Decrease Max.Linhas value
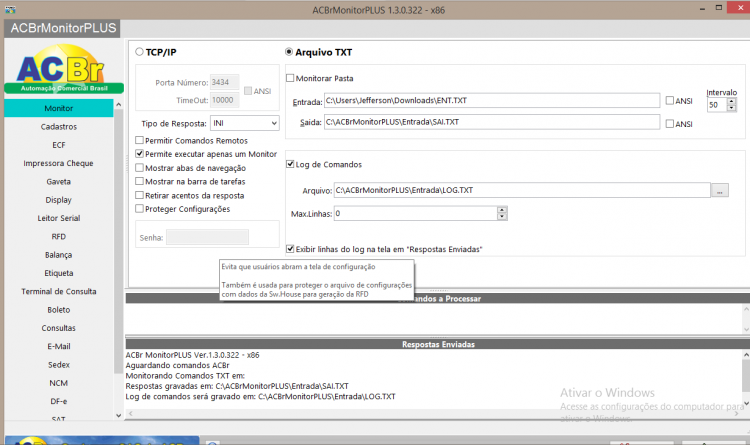This screenshot has width=750, height=445. 502,217
